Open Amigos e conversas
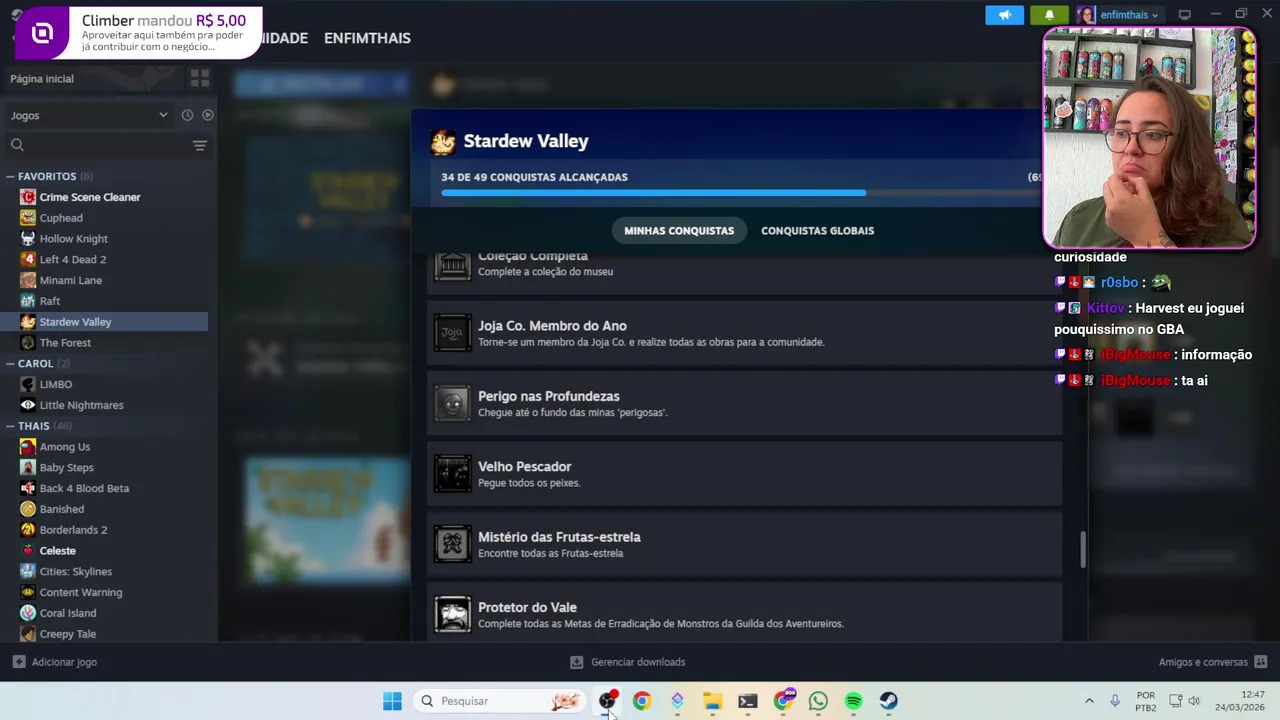 tap(1213, 662)
